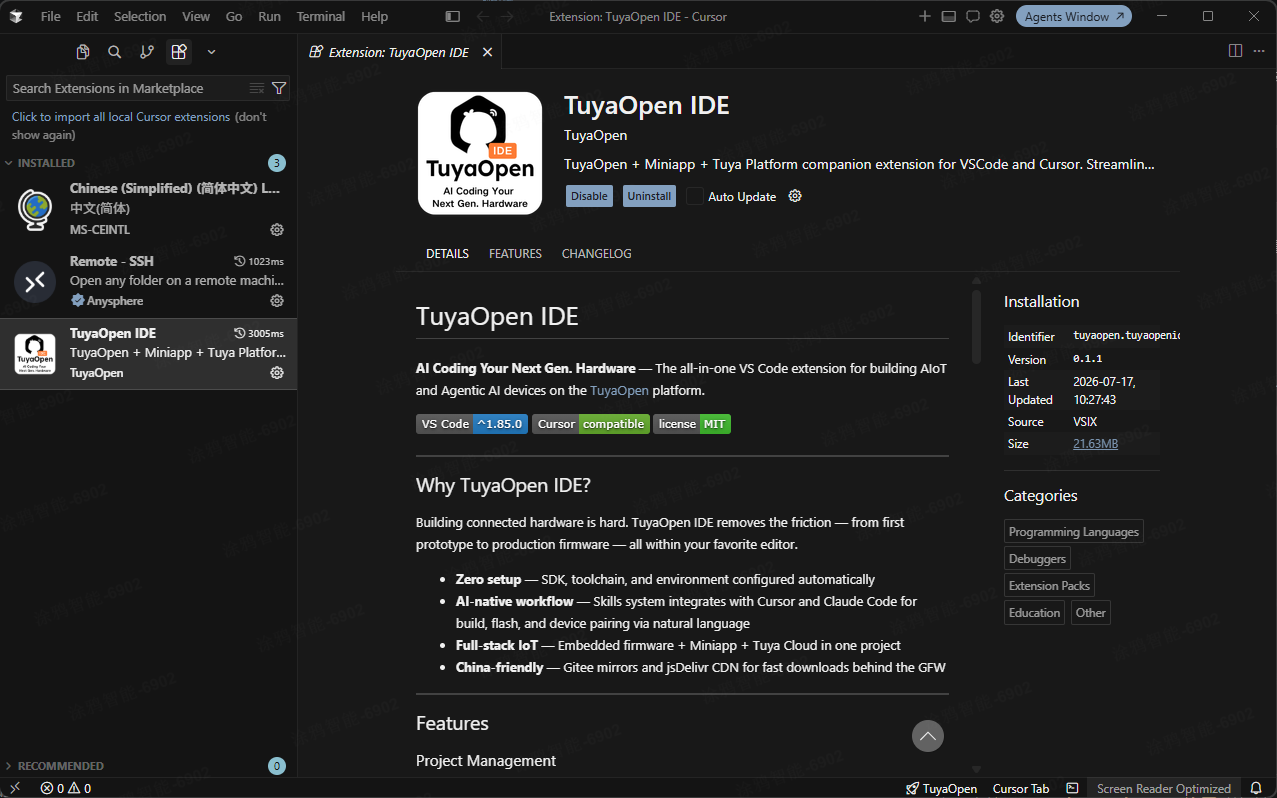Viewport: 1277px width, 798px height.
Task: Click the TuyaOpen publisher name
Action: click(596, 135)
